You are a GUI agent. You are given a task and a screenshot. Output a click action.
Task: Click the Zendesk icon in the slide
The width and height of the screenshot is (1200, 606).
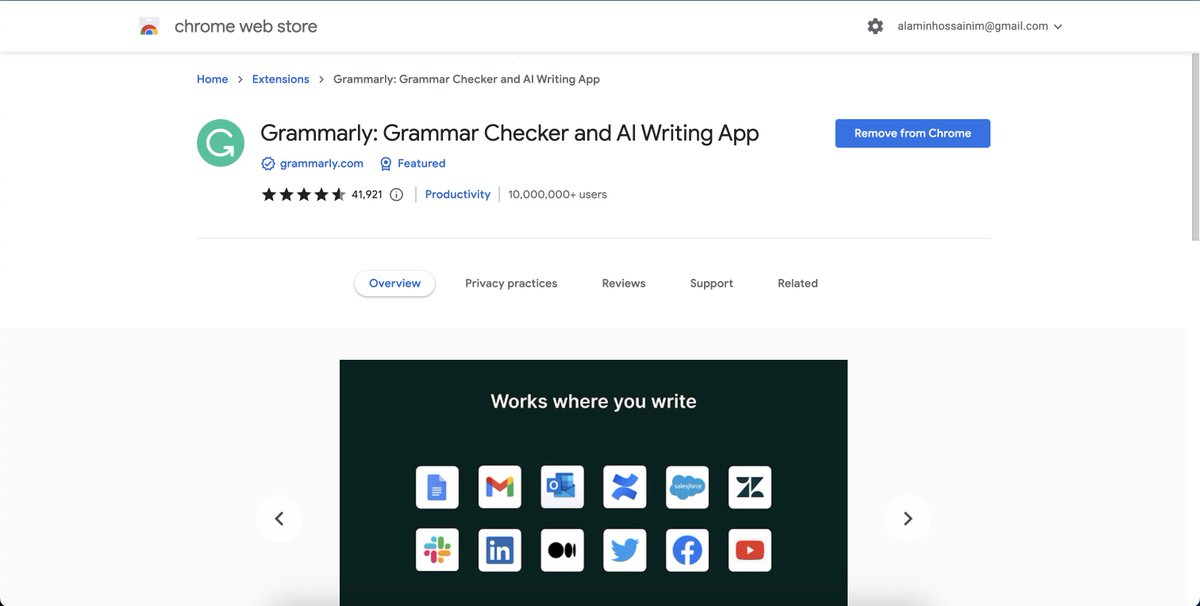coord(750,487)
